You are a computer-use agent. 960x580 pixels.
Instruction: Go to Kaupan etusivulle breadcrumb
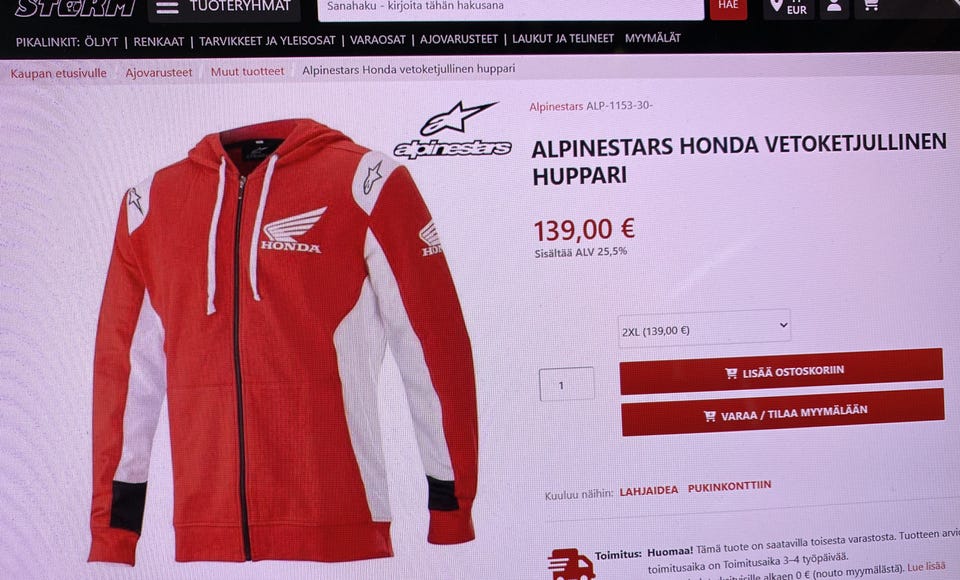tap(58, 73)
